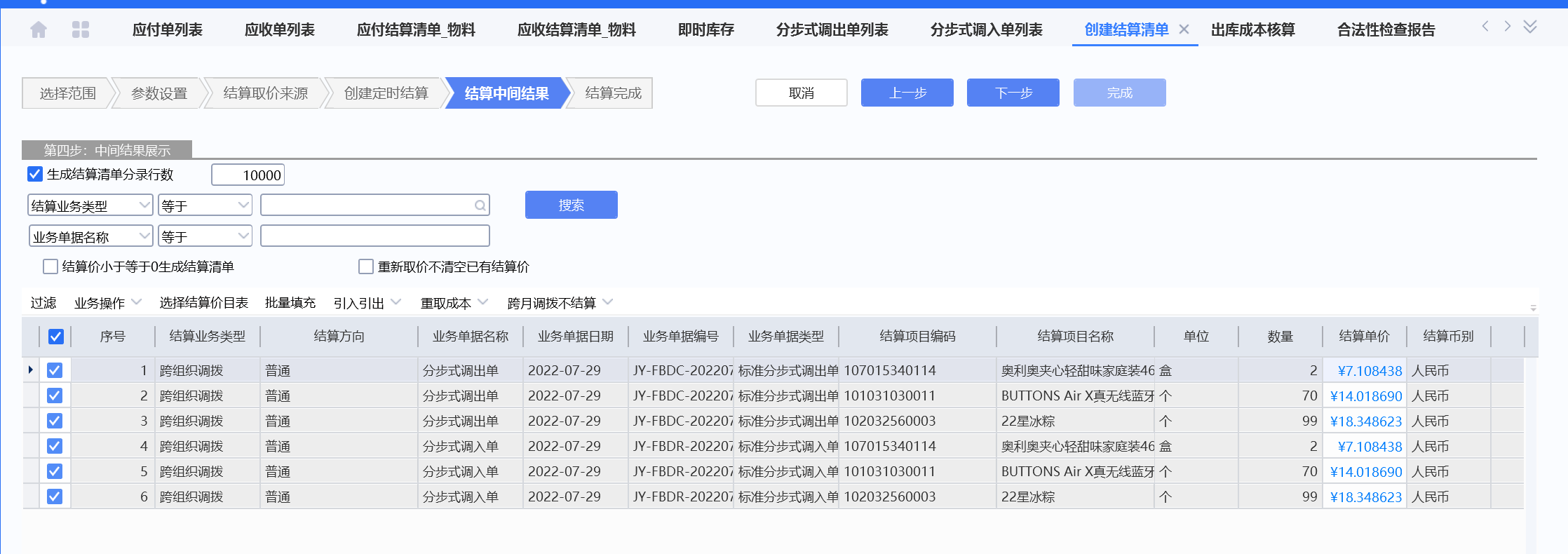This screenshot has height=554, width=1568.
Task: Click the 上一步 button
Action: [907, 93]
